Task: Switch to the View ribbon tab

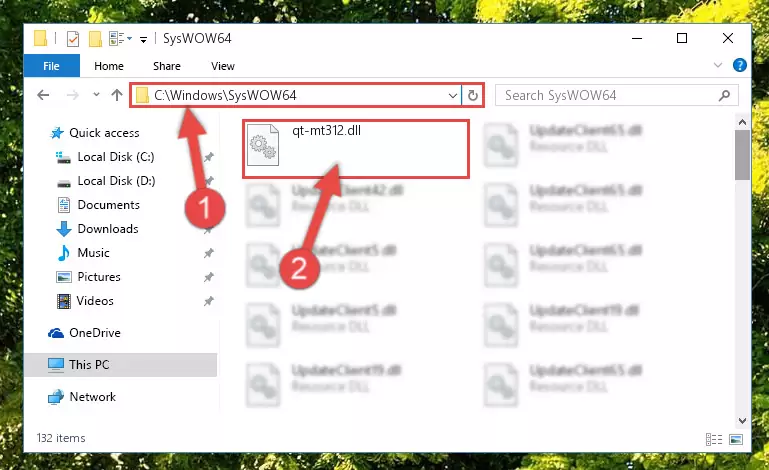Action: [223, 66]
